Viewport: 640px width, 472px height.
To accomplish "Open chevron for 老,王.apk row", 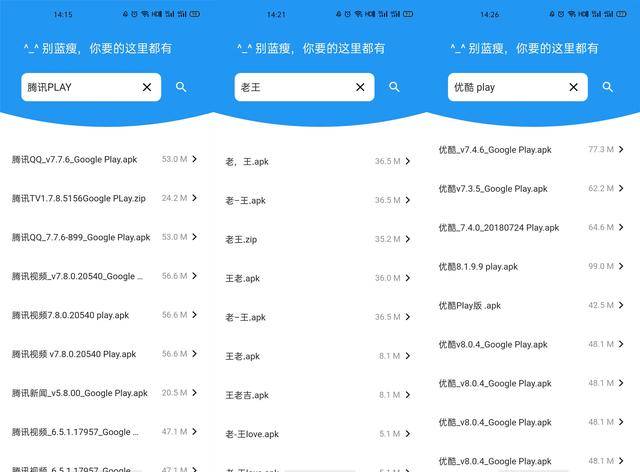I will (x=408, y=161).
